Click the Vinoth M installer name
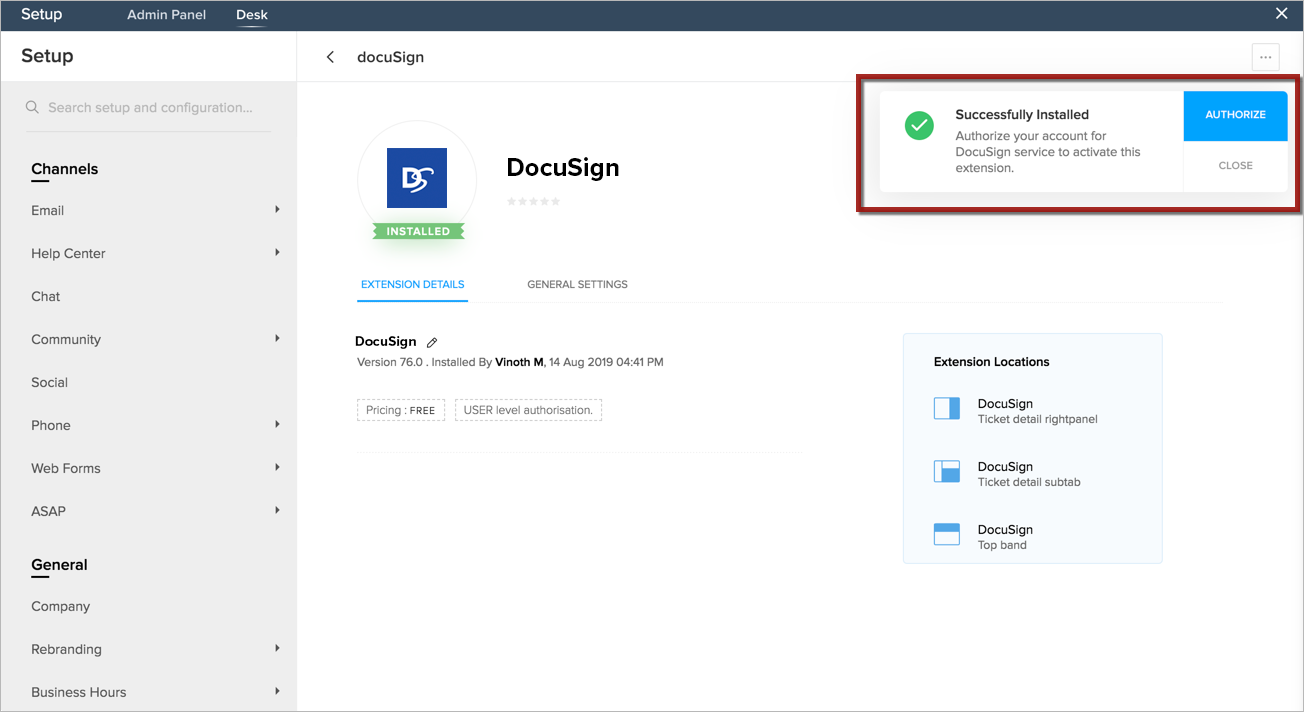 (x=519, y=362)
